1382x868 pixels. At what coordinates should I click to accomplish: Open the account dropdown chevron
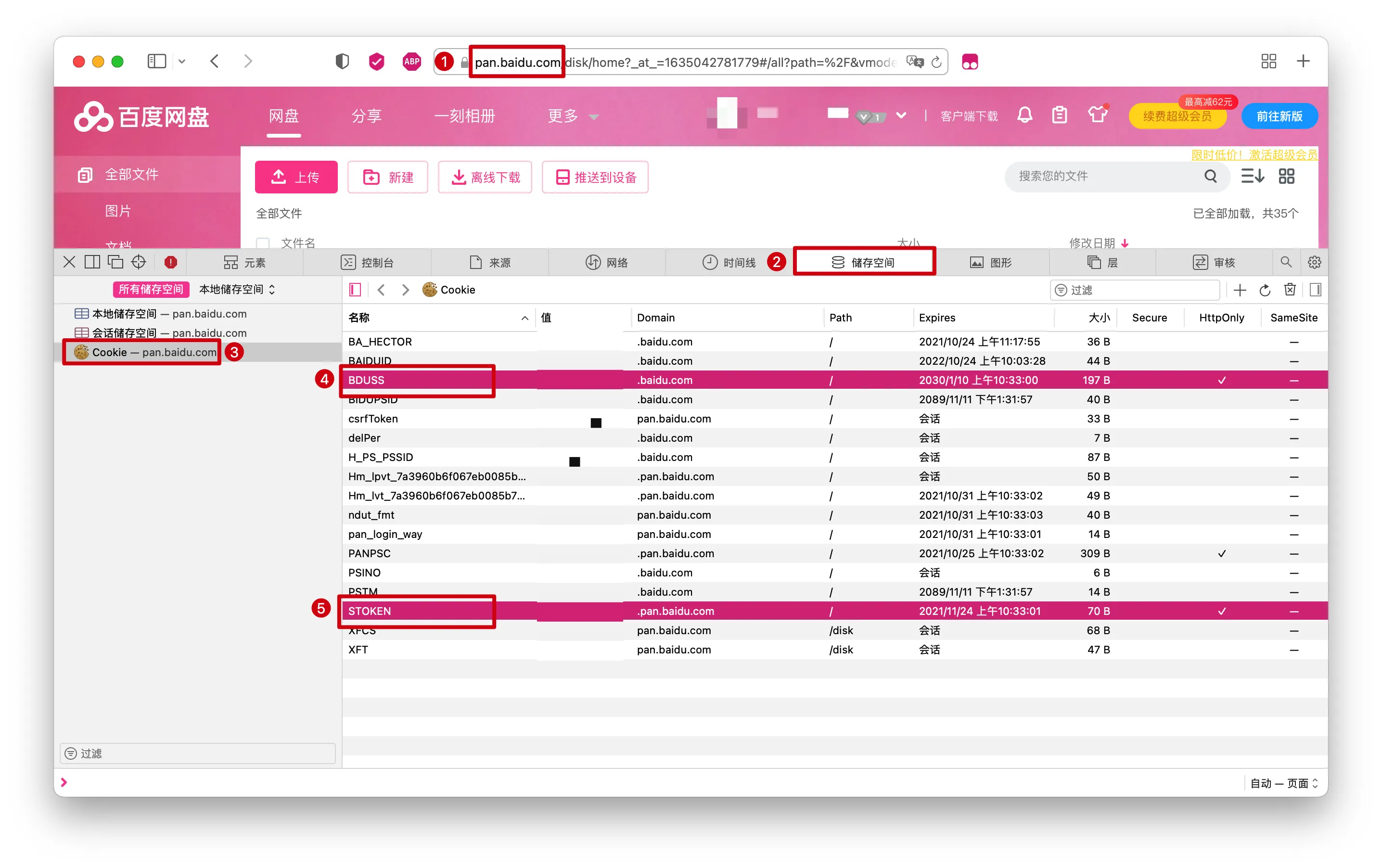pyautogui.click(x=901, y=115)
